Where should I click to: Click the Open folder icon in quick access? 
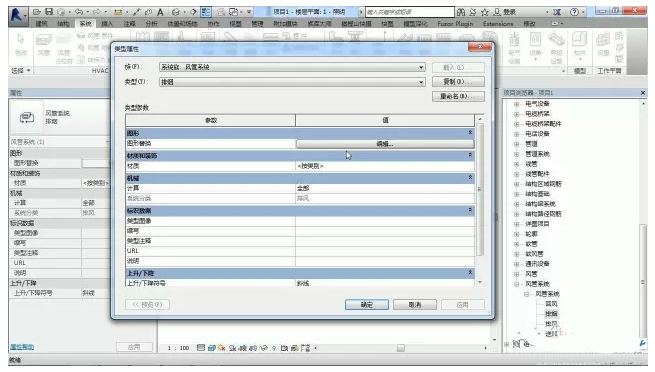37,12
